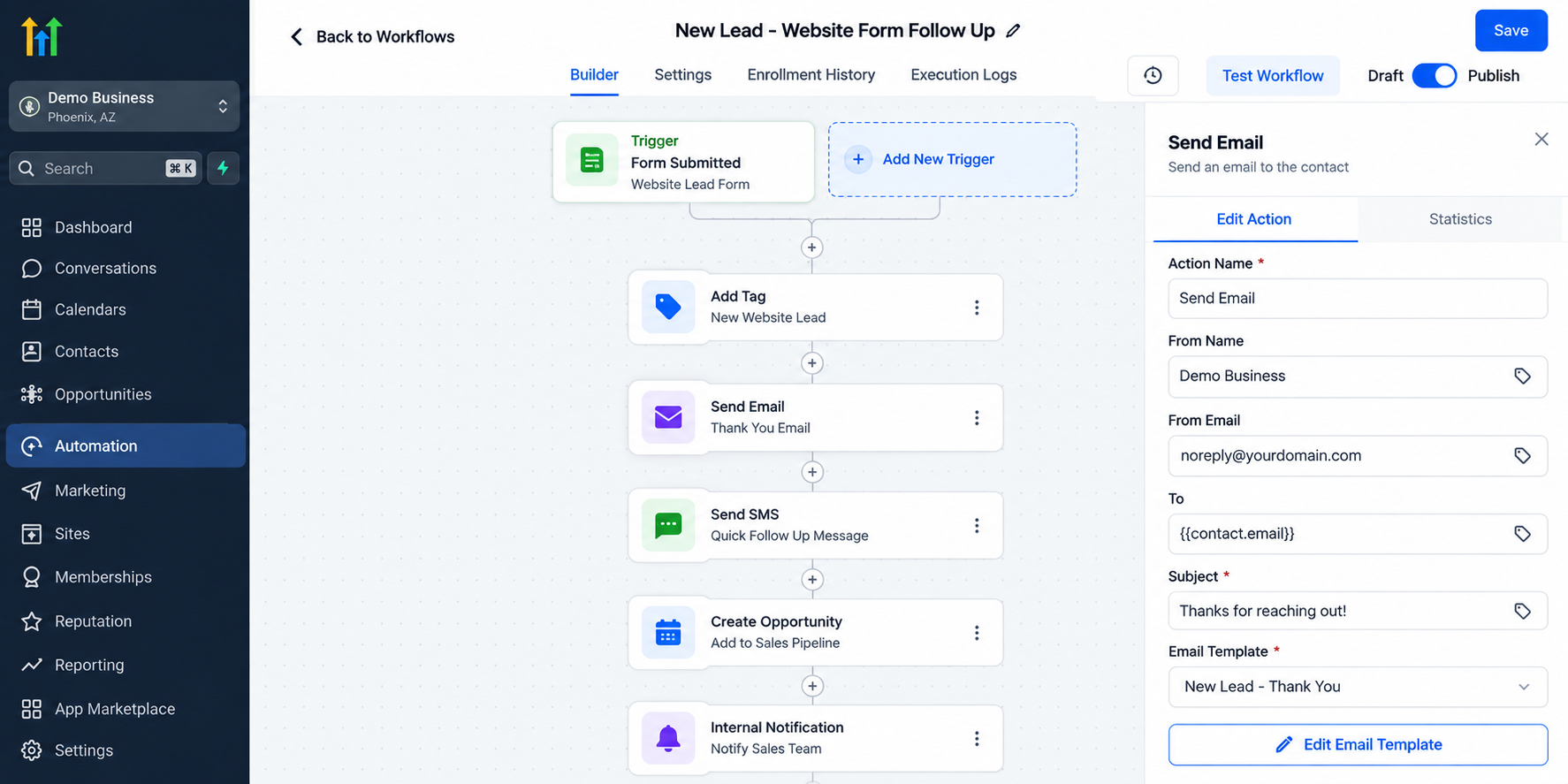This screenshot has width=1568, height=784.
Task: Click the Action Name input field
Action: tap(1358, 299)
